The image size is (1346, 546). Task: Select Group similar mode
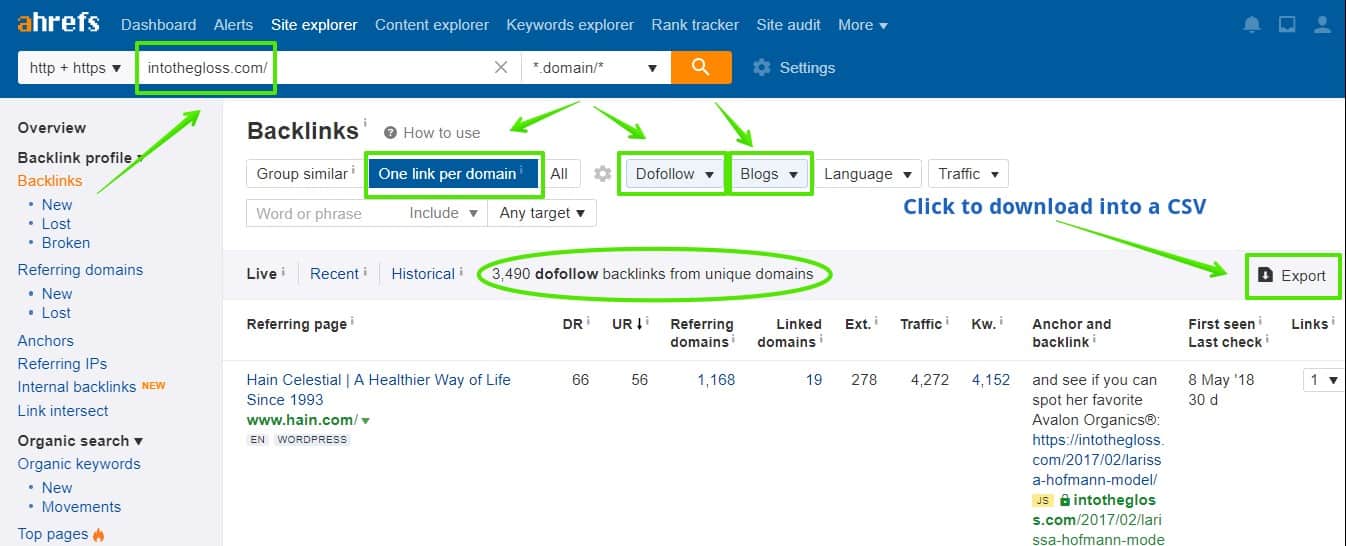pyautogui.click(x=305, y=174)
